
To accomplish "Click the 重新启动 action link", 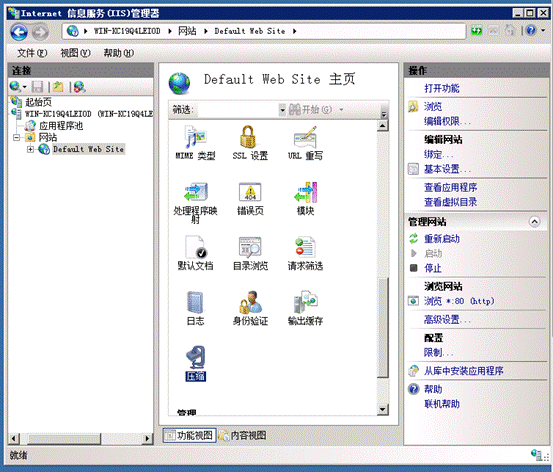I will pyautogui.click(x=442, y=239).
